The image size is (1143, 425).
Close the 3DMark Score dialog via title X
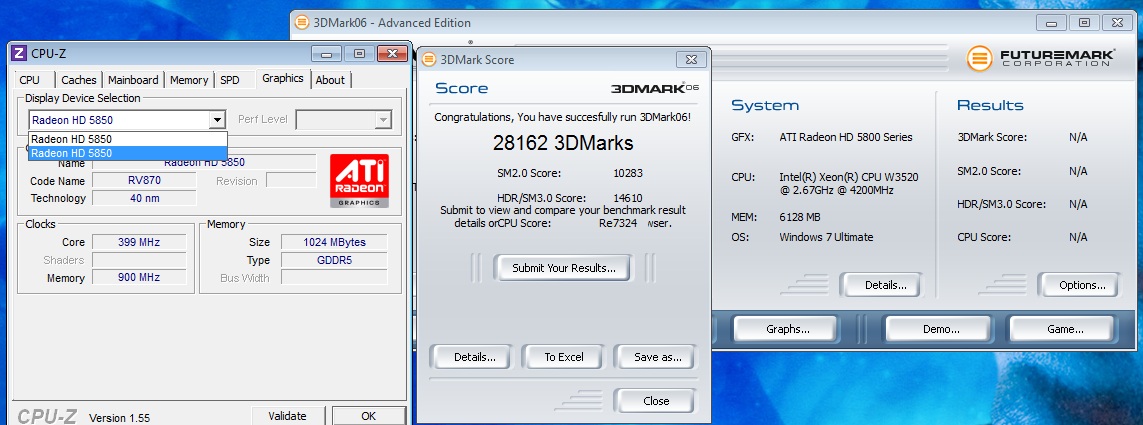[x=690, y=60]
